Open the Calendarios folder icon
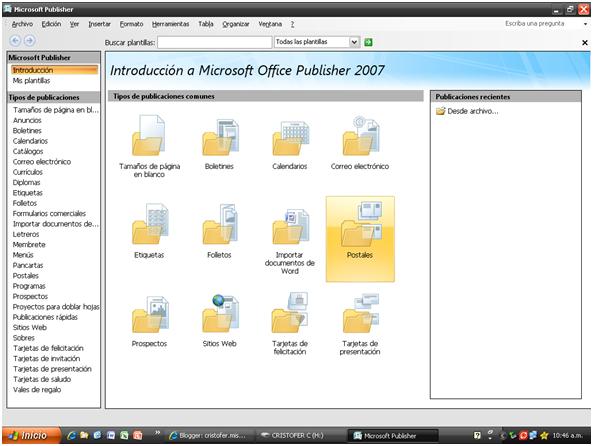The image size is (593, 446). click(290, 138)
